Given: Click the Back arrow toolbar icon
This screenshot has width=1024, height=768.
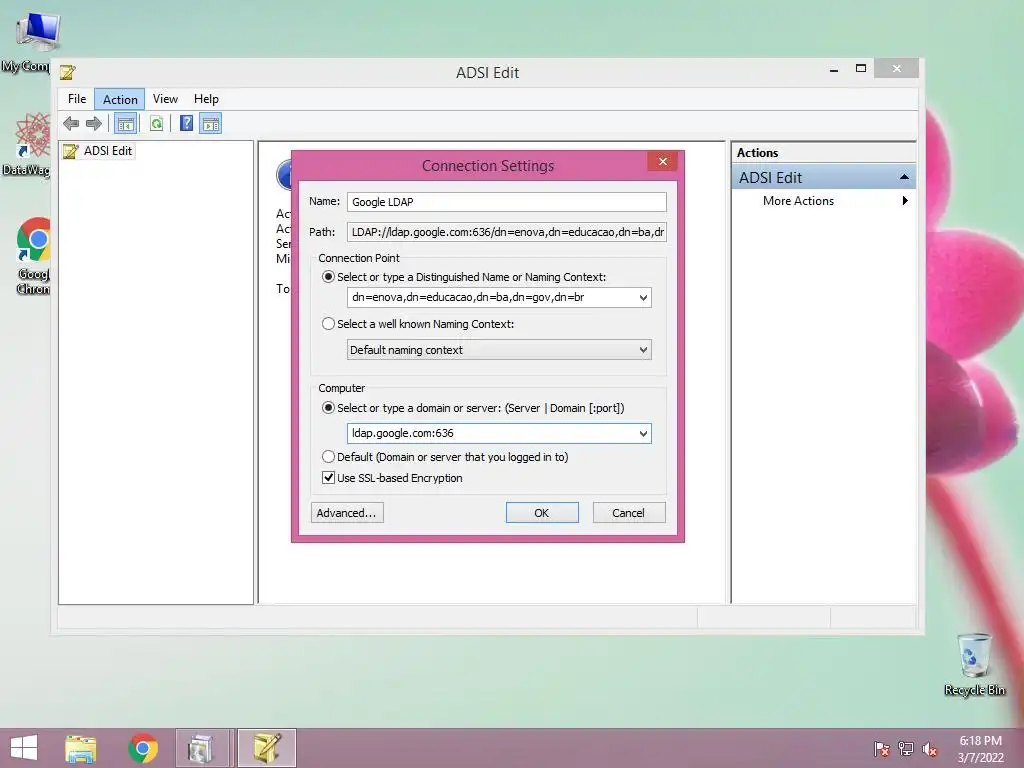Looking at the screenshot, I should 71,123.
